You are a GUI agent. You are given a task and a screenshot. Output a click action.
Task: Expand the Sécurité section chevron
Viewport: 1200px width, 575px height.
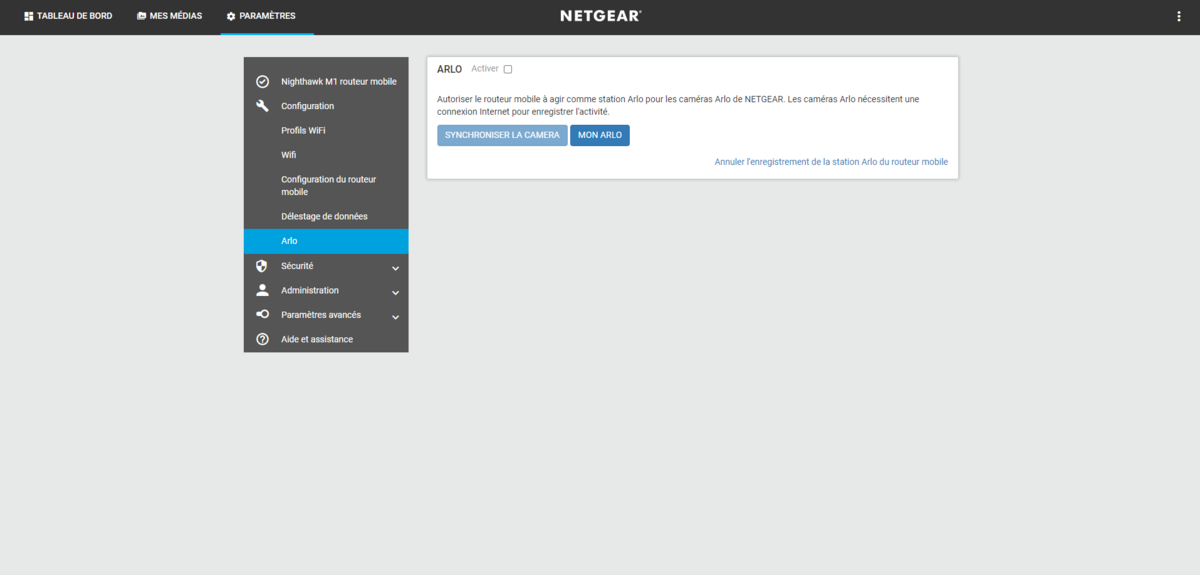click(395, 268)
